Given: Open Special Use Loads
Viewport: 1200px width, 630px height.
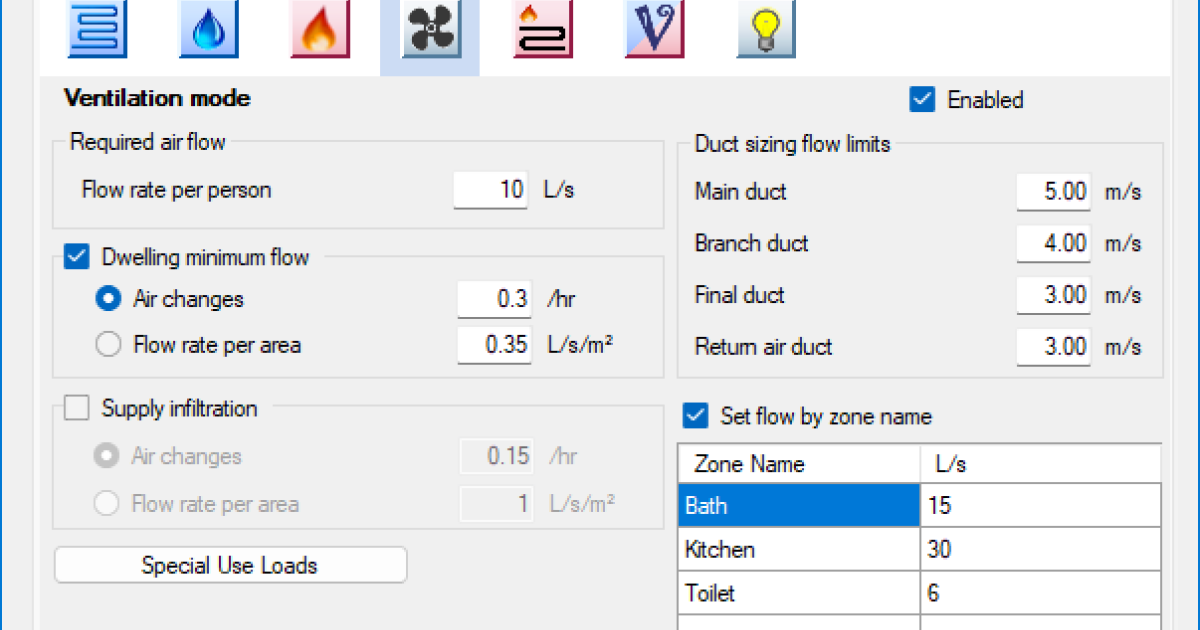Looking at the screenshot, I should 230,565.
